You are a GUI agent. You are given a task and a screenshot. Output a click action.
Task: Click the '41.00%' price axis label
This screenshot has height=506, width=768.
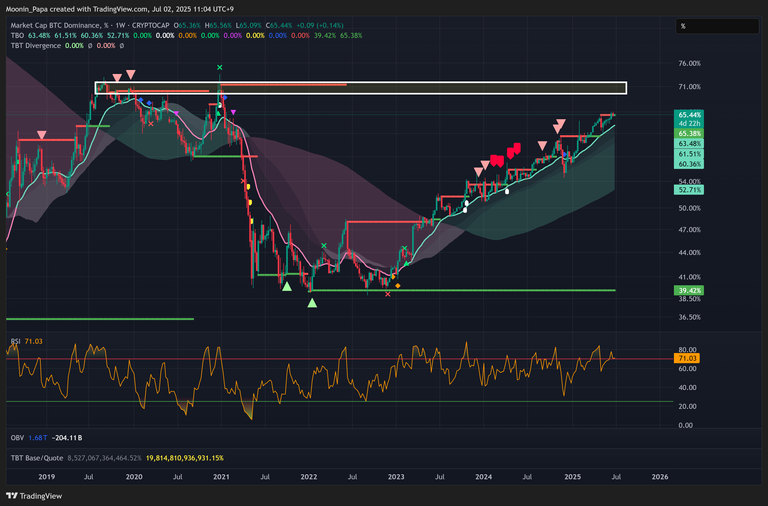689,277
